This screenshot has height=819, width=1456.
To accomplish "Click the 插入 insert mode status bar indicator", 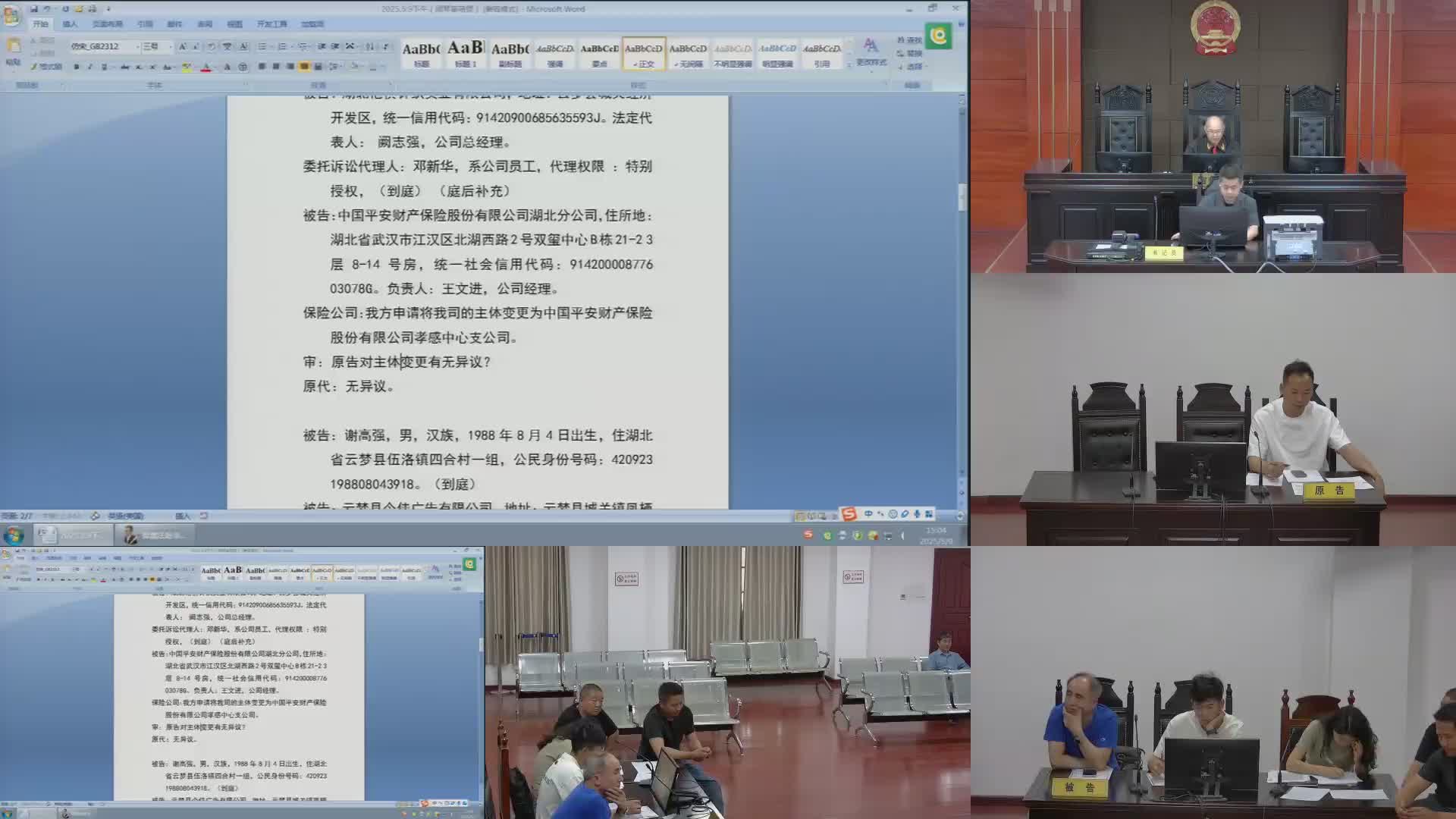I will (x=183, y=516).
